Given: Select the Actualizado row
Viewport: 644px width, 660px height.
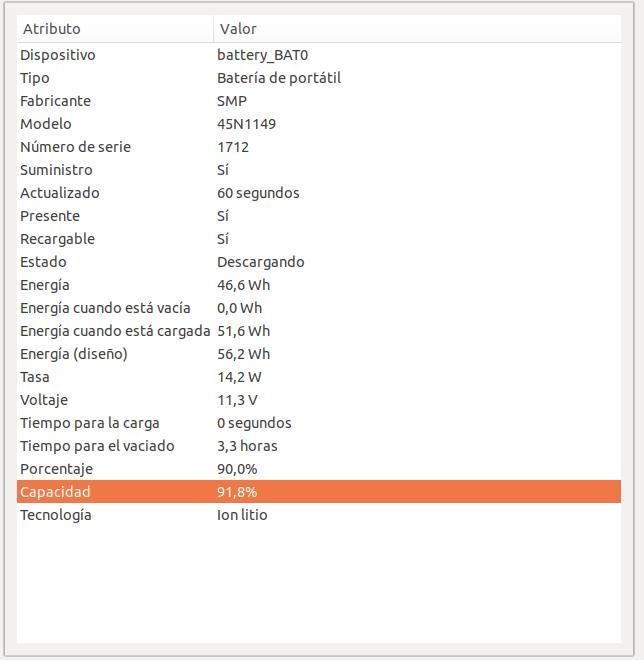Looking at the screenshot, I should pos(319,193).
